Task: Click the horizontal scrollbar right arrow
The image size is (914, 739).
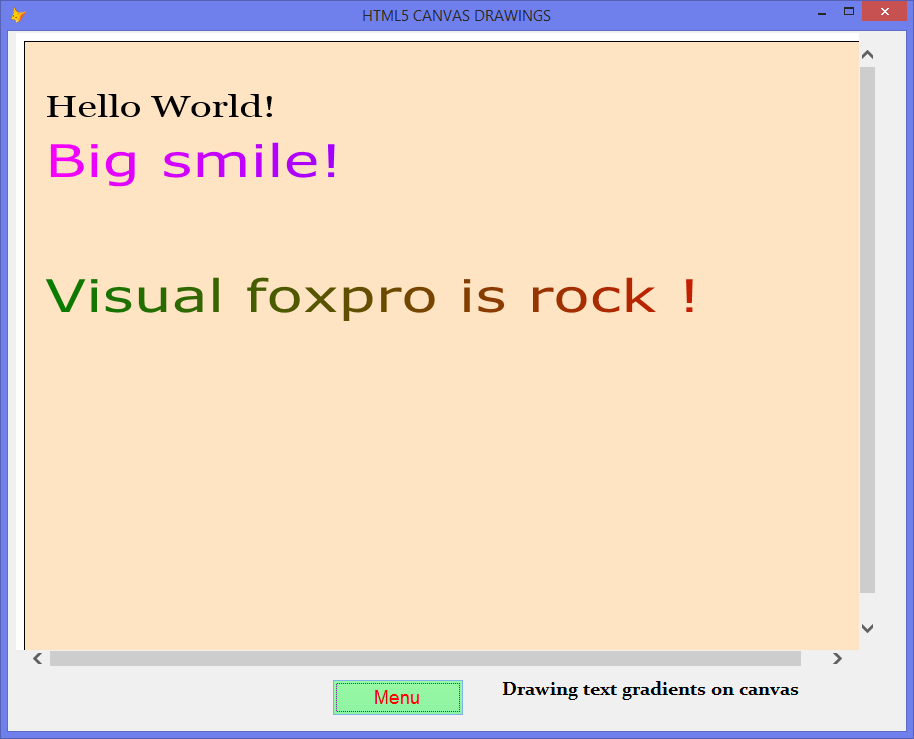Action: click(838, 658)
